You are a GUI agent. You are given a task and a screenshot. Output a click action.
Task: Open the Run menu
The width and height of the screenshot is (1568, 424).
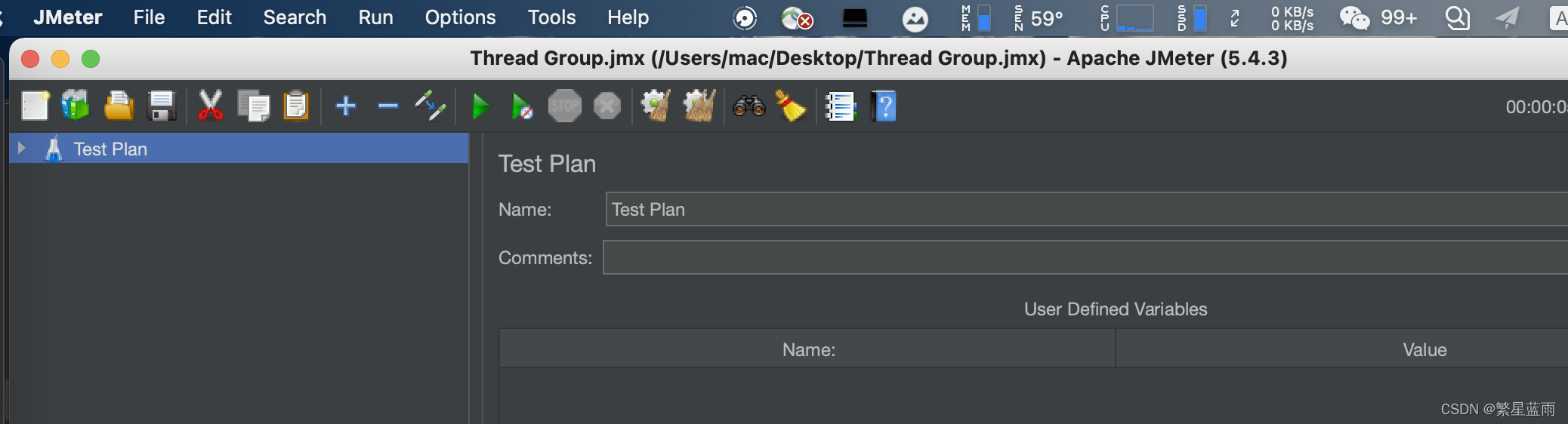375,17
